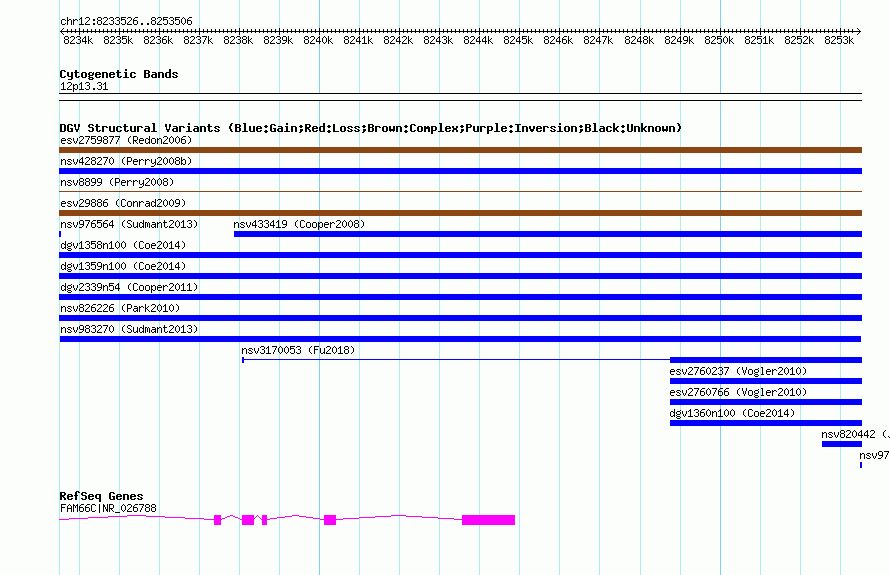Viewport: 890px width, 575px height.
Task: Click the blue esv2760237 bar
Action: click(x=766, y=381)
